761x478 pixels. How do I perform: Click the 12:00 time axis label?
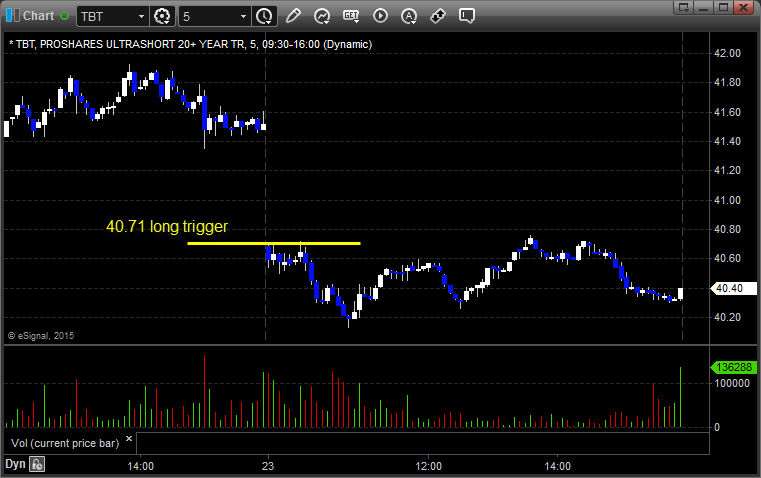click(429, 466)
